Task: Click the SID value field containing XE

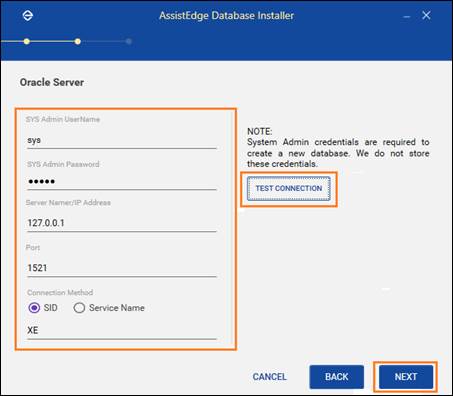Action: (x=122, y=331)
